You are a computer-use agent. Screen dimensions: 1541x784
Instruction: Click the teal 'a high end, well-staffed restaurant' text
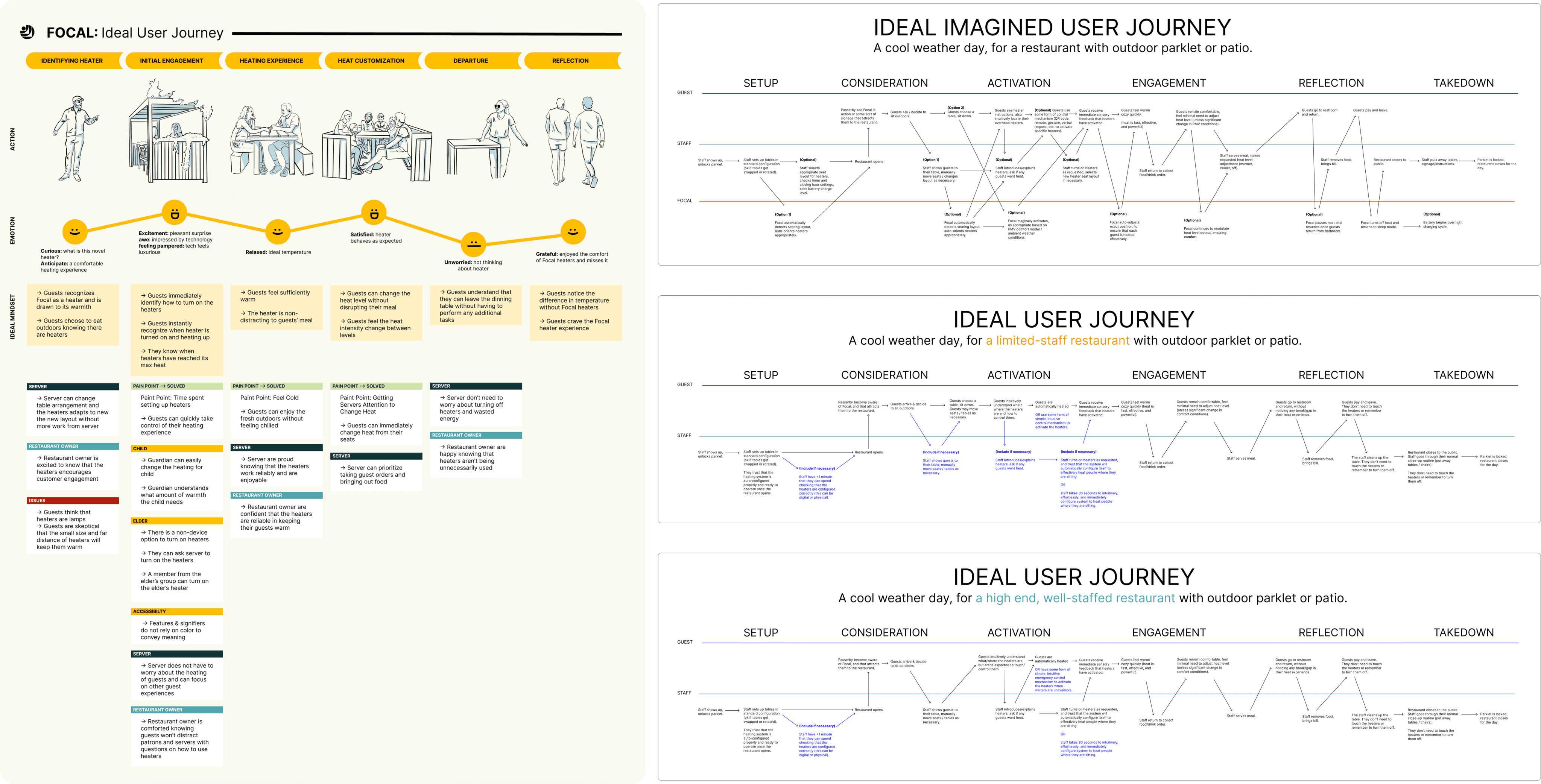(1075, 598)
